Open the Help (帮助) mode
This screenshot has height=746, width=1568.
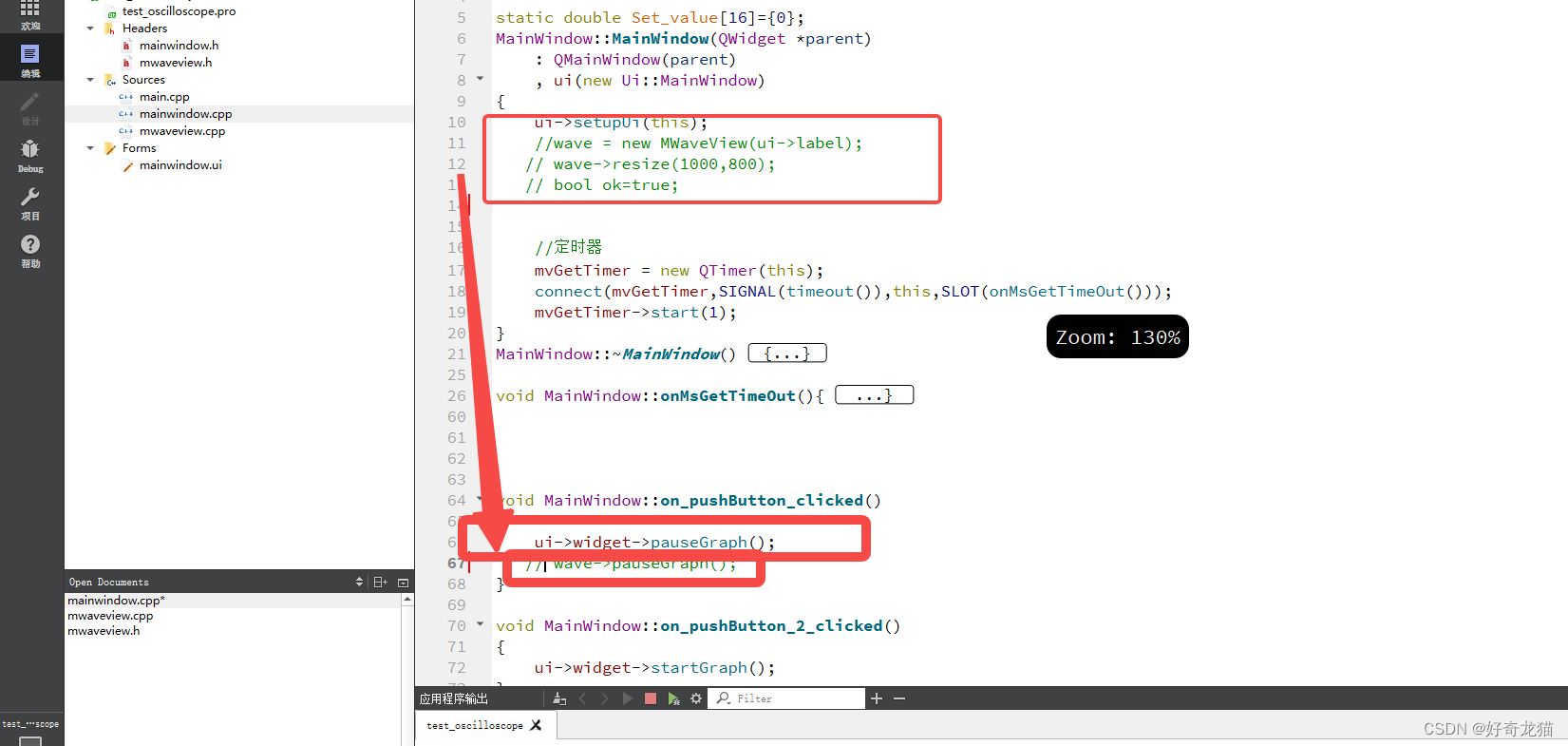click(30, 250)
